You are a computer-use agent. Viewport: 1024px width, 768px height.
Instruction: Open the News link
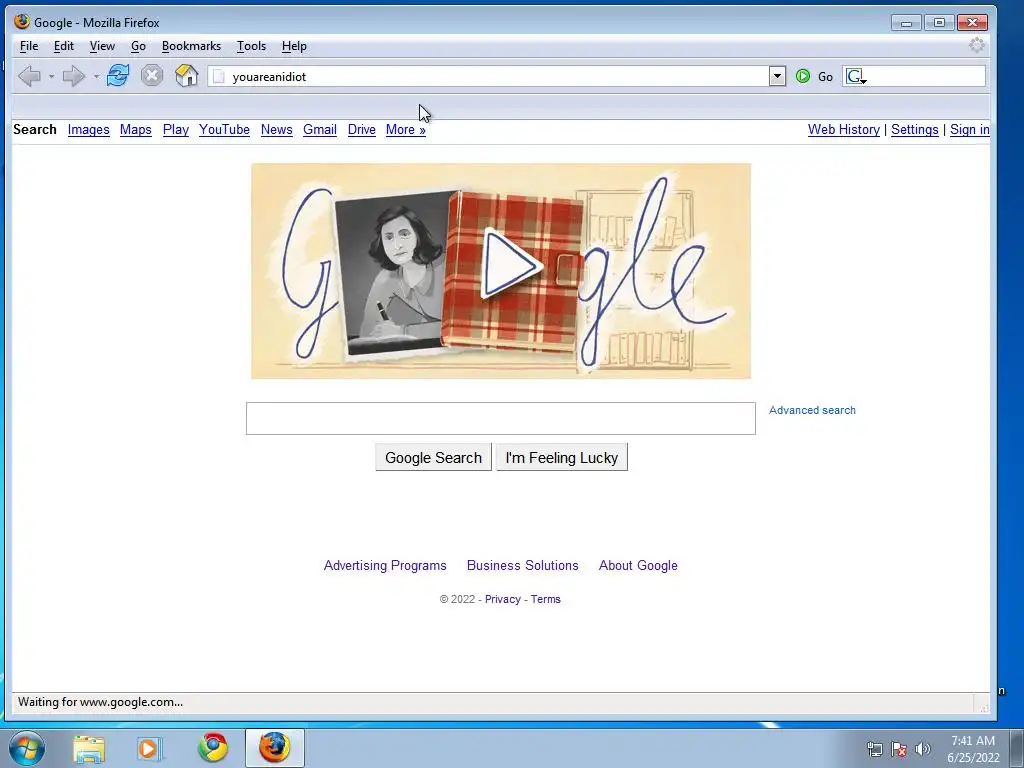[x=277, y=129]
